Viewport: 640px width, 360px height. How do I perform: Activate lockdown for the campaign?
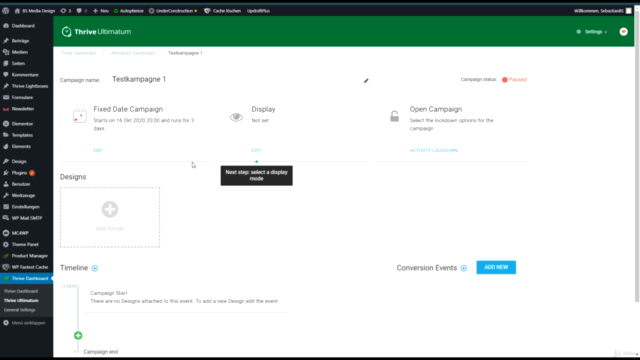click(433, 150)
